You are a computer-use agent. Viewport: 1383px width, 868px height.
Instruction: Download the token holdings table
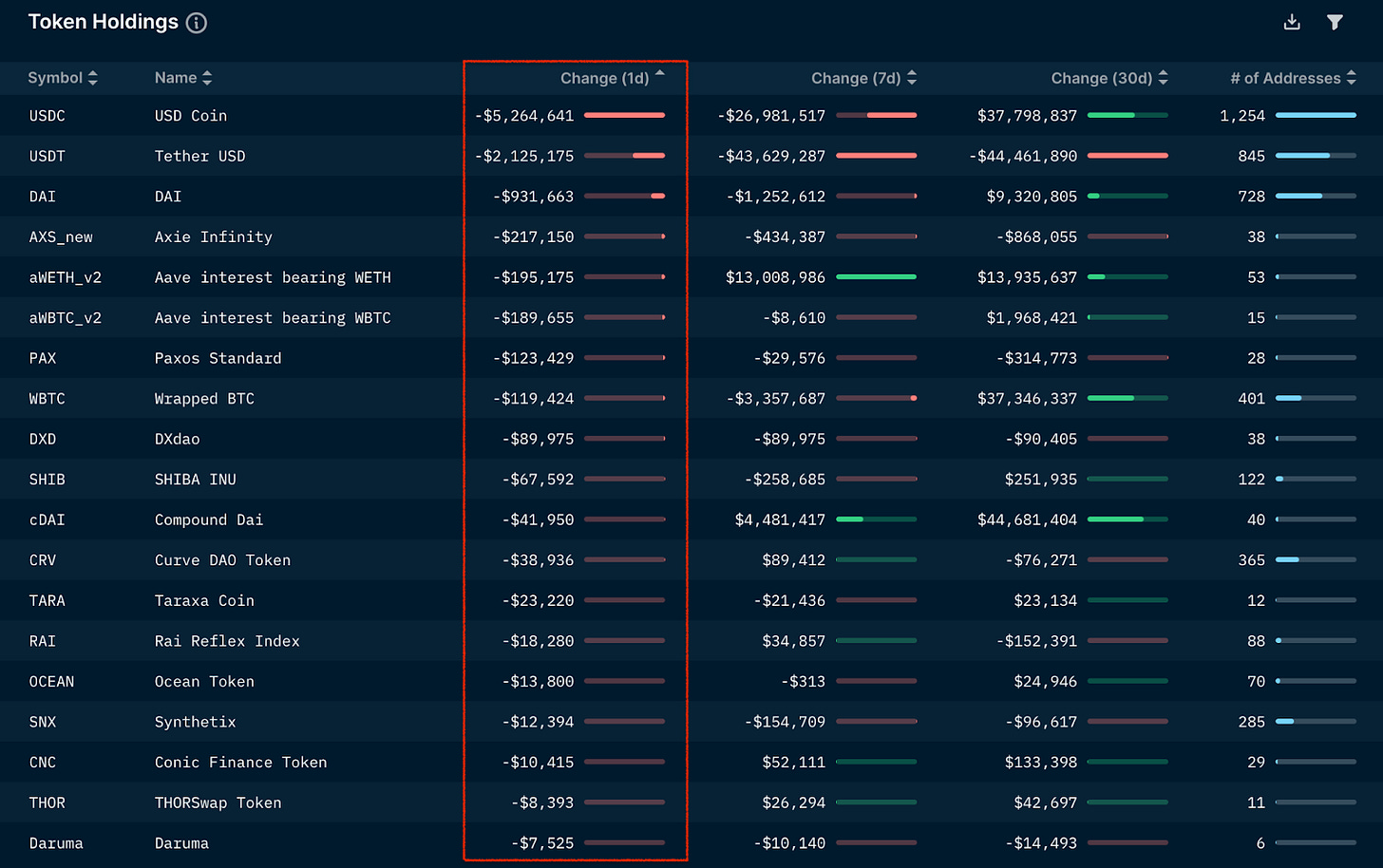click(1292, 22)
